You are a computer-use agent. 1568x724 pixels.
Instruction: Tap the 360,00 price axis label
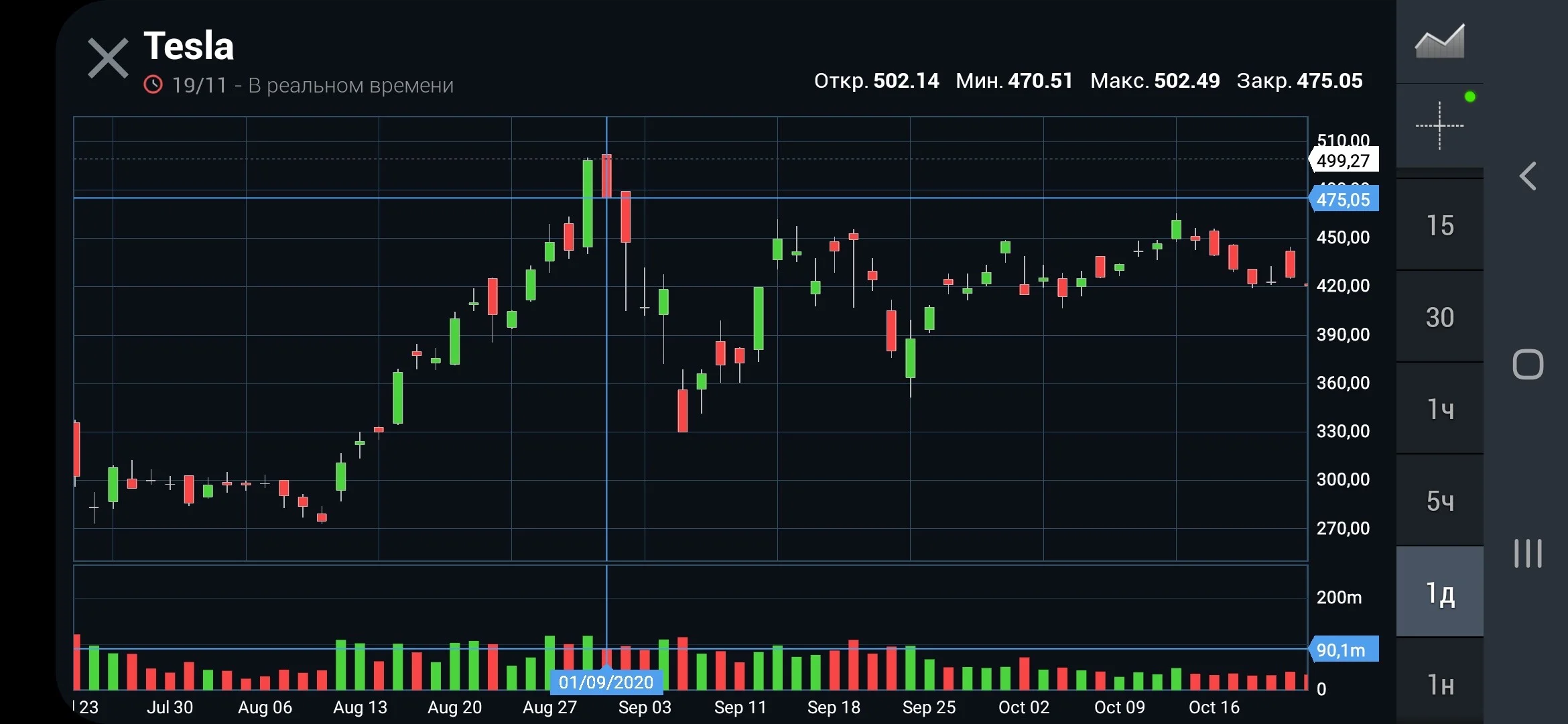click(1343, 383)
